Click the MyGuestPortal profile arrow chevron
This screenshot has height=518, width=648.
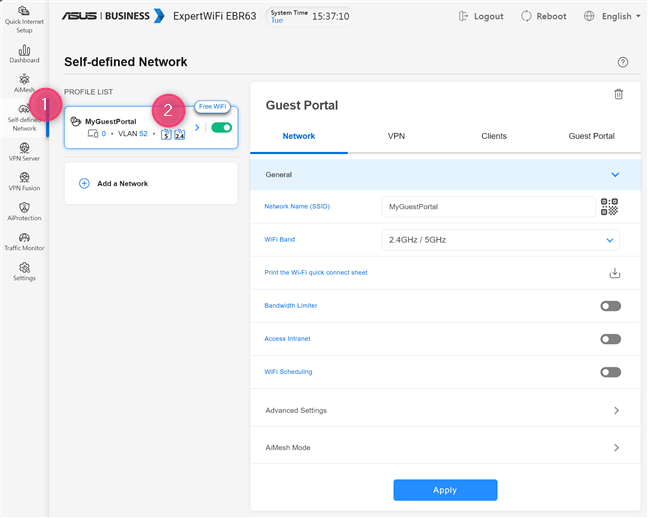coord(197,127)
